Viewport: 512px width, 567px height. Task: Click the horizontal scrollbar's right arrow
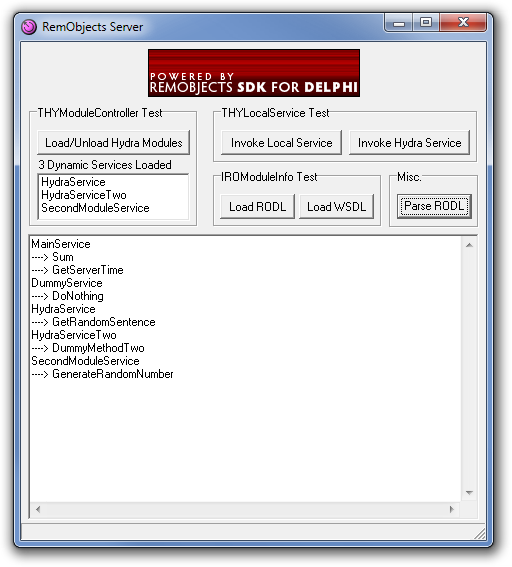point(452,509)
